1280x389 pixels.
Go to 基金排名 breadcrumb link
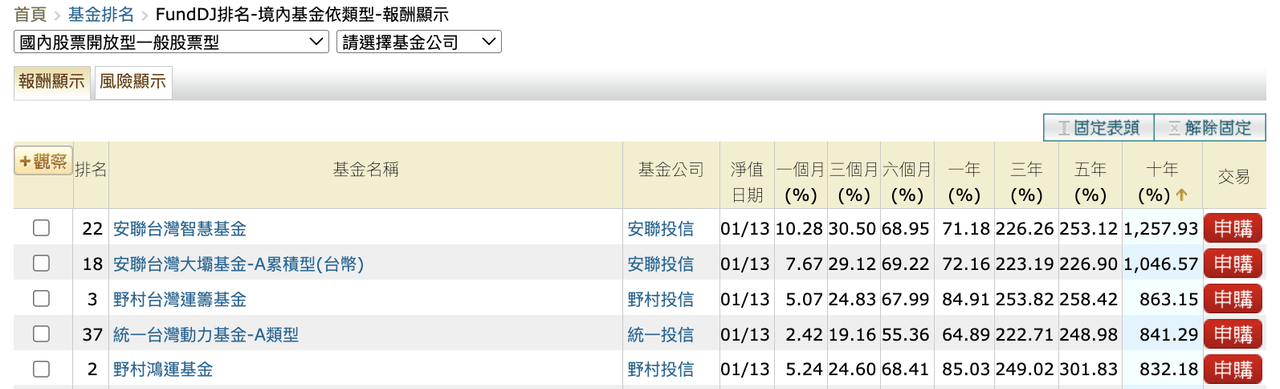[101, 16]
